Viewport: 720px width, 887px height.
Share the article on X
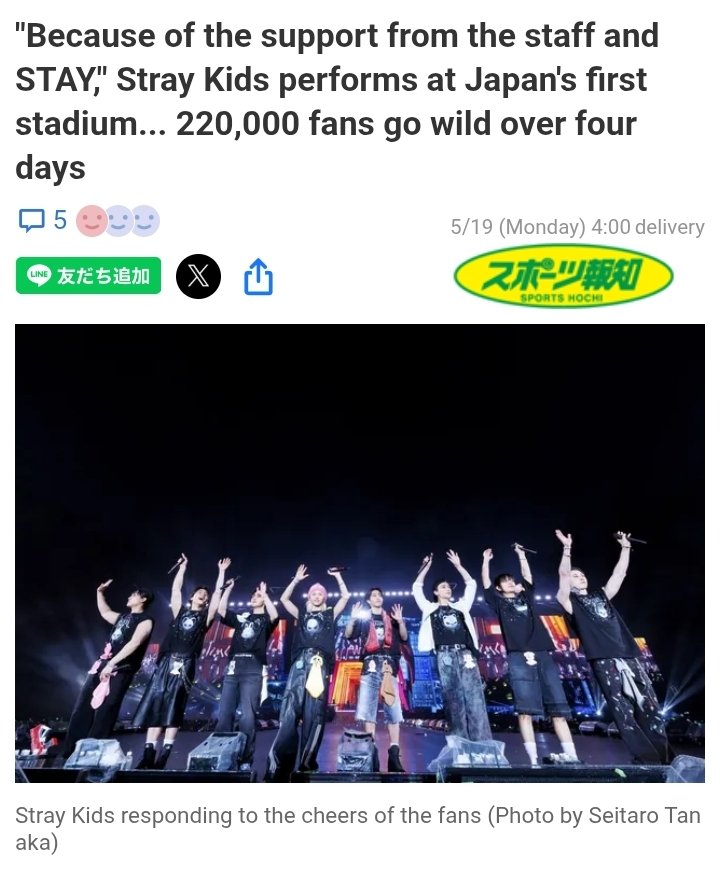click(198, 276)
